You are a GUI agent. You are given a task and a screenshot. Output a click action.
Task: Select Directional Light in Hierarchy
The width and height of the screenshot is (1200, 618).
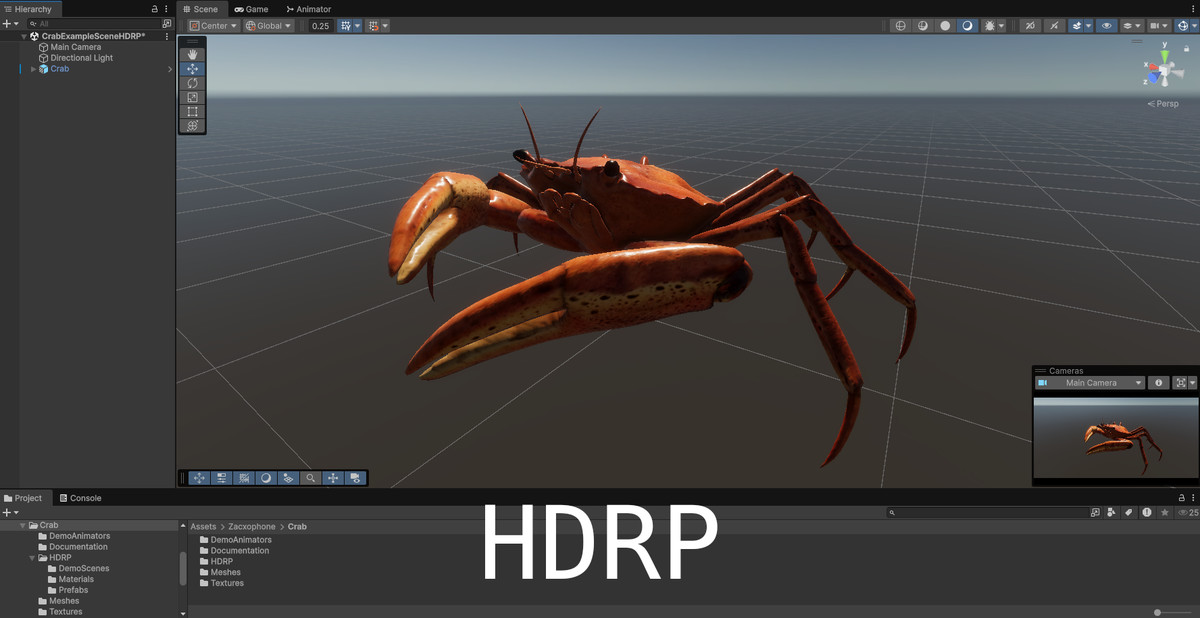82,58
